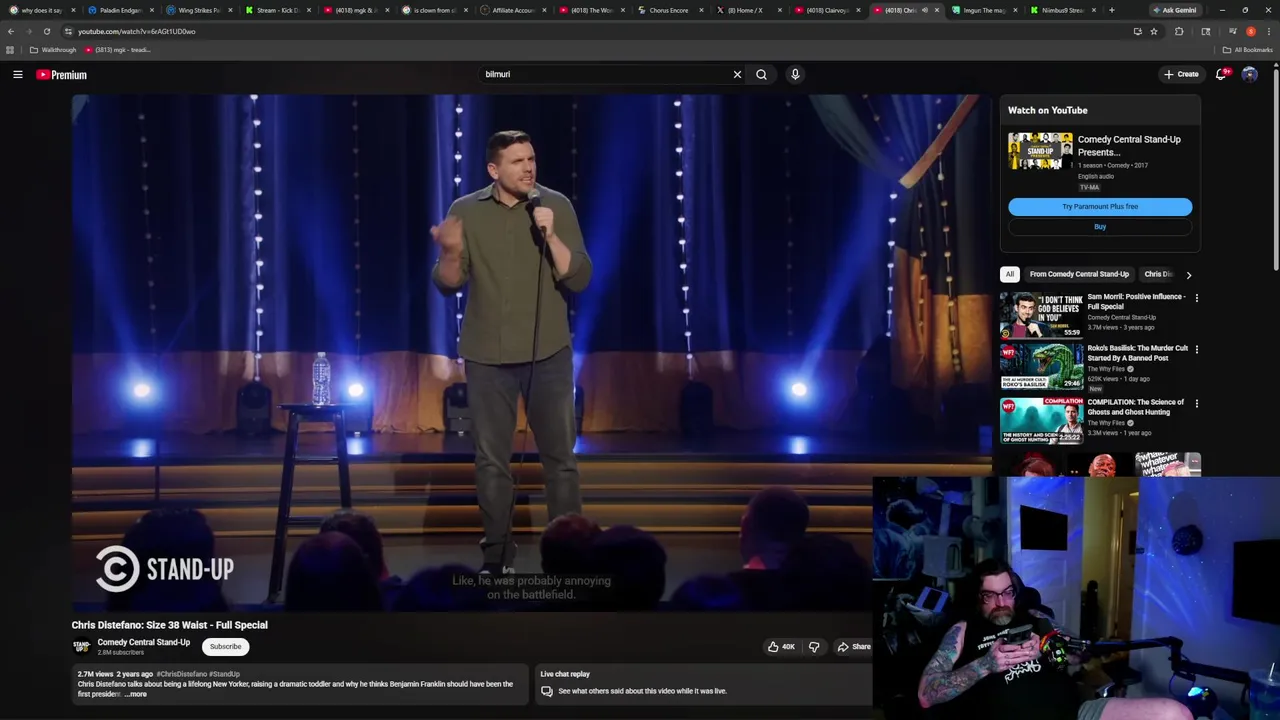Open the browser extensions puzzle icon
1280x720 pixels.
[x=1179, y=31]
